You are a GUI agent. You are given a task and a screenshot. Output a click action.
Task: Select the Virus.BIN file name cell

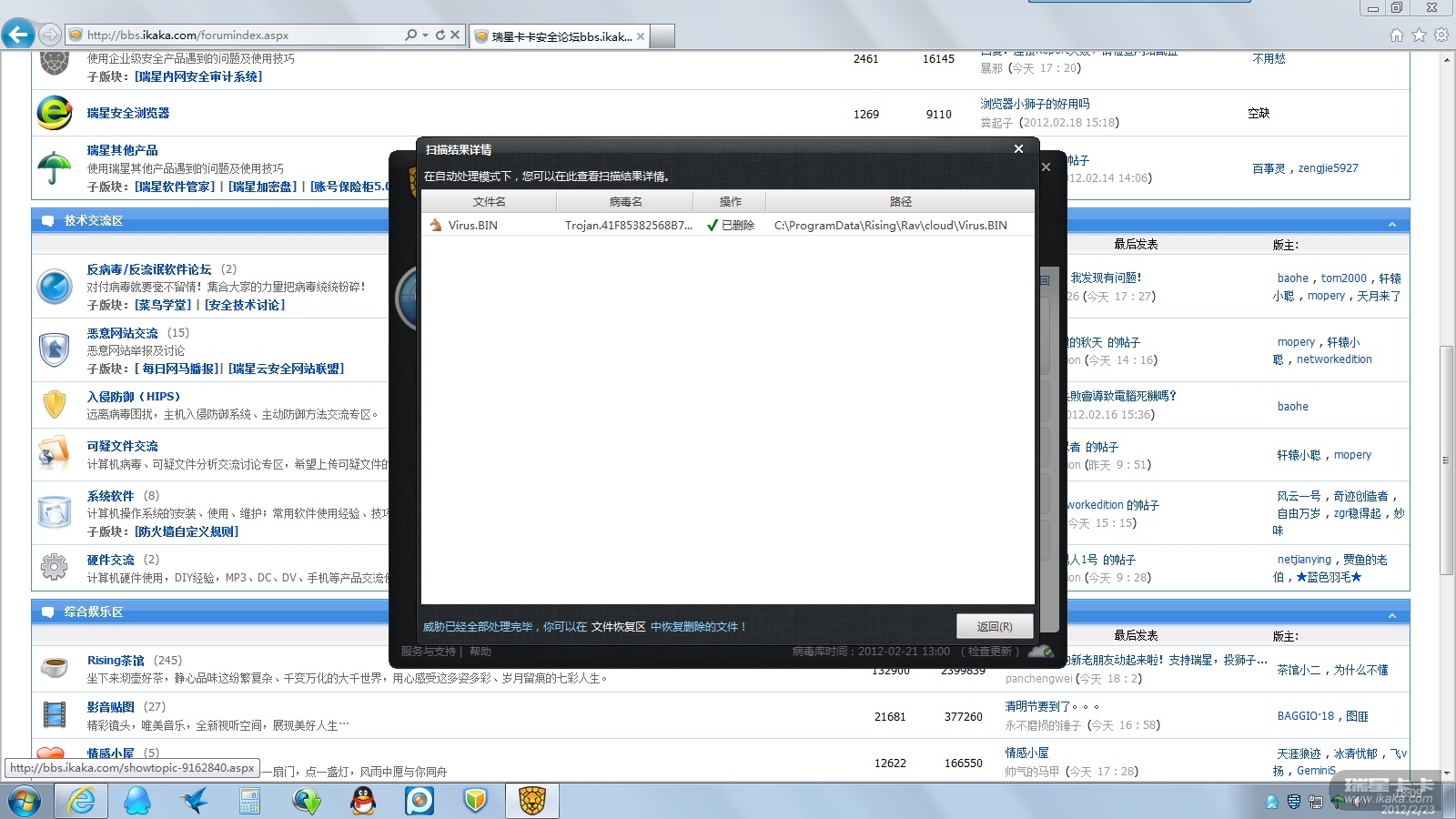pyautogui.click(x=472, y=226)
